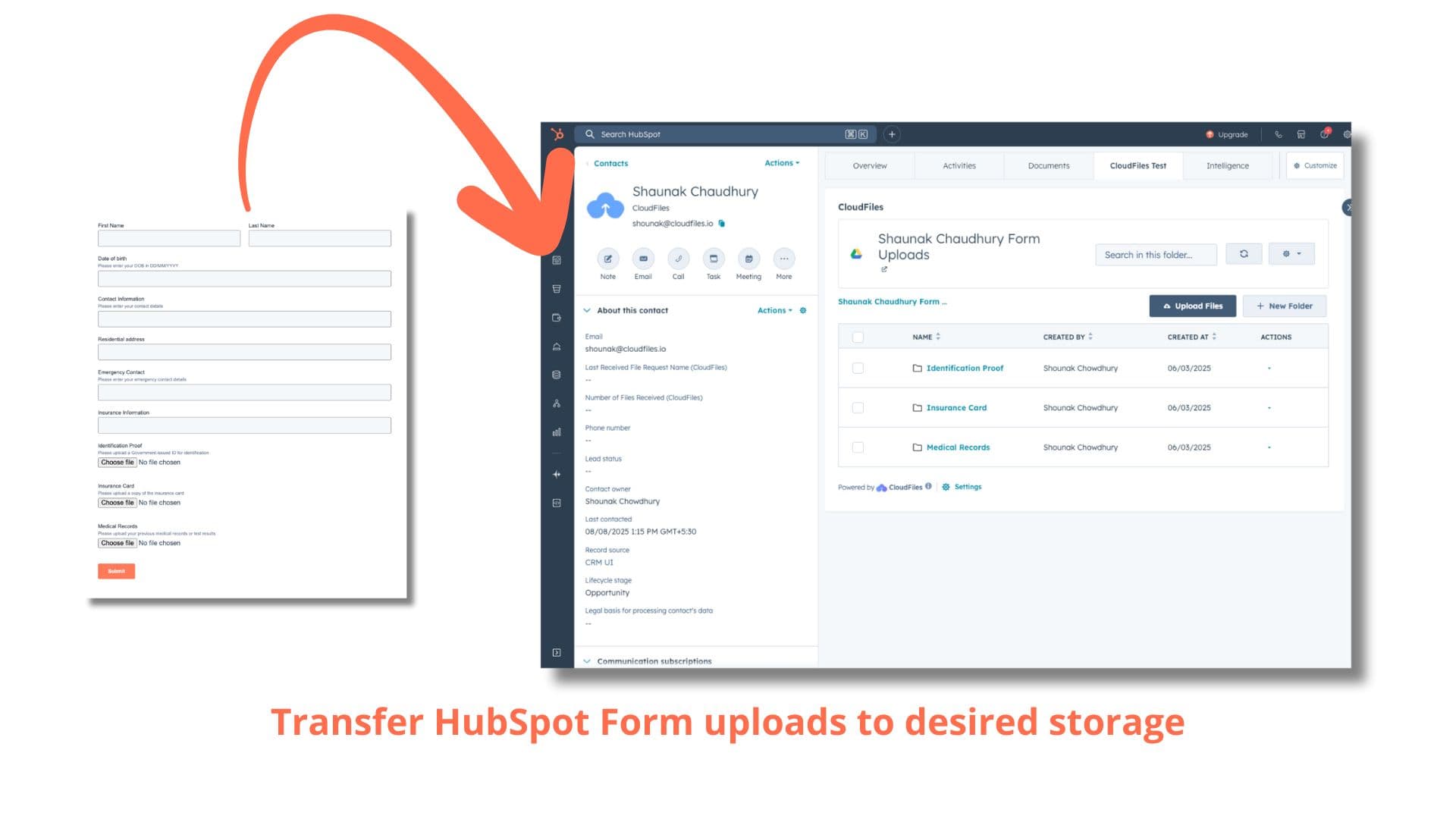Open CloudFiles Settings link at bottom
Viewport: 1456px width, 819px height.
tap(962, 487)
